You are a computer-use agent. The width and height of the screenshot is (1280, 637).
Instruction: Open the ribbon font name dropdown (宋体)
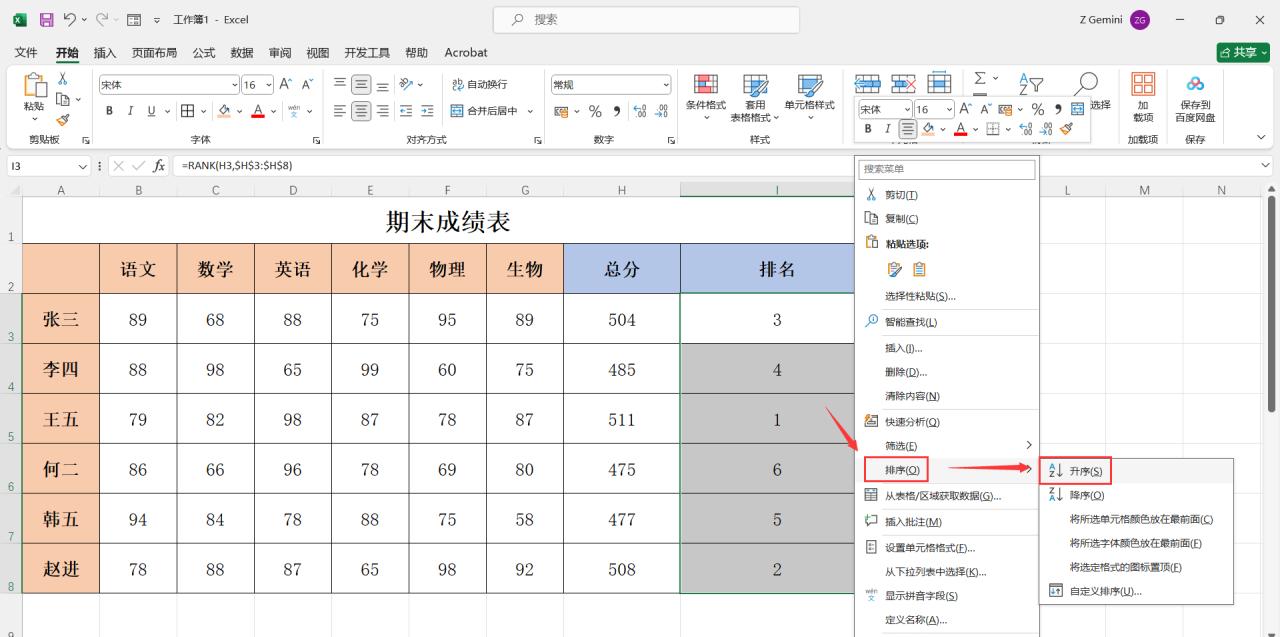coord(234,85)
